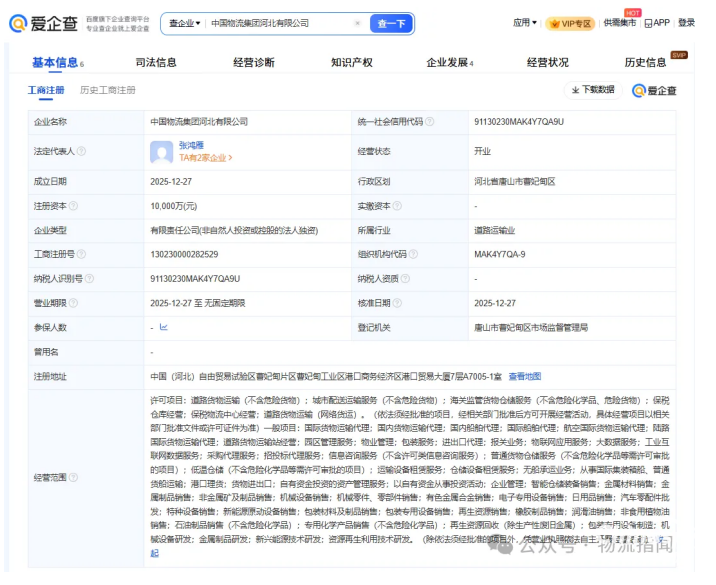
Task: Click the Aiqicha logo in the header
Action: coord(43,23)
